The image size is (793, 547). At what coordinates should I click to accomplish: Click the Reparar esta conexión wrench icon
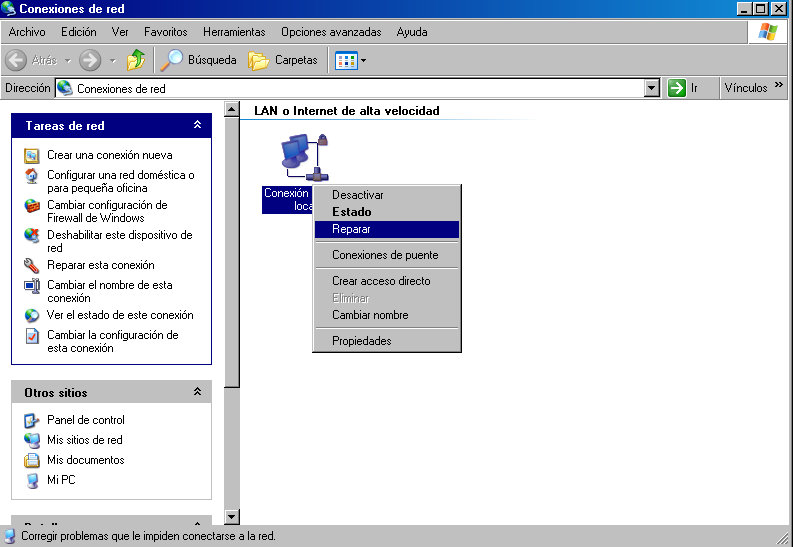pos(32,266)
